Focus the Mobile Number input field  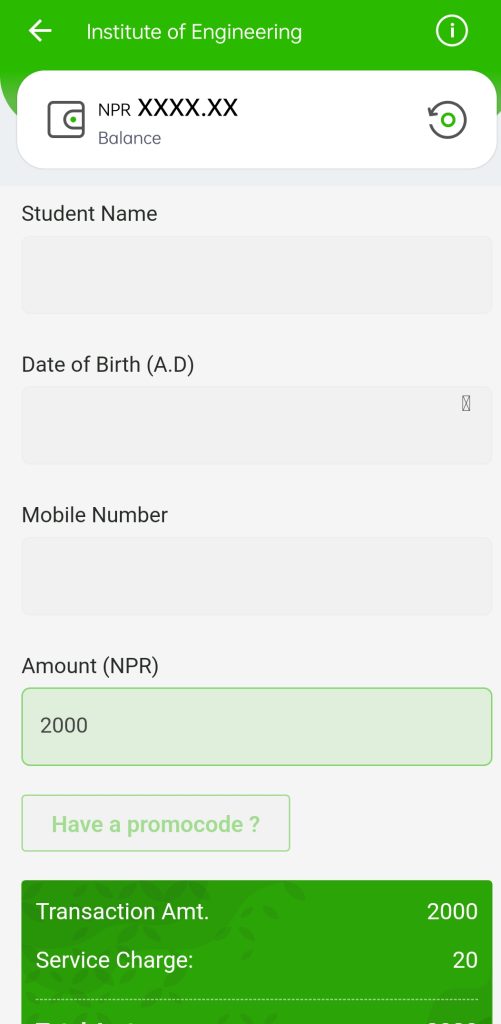point(257,576)
